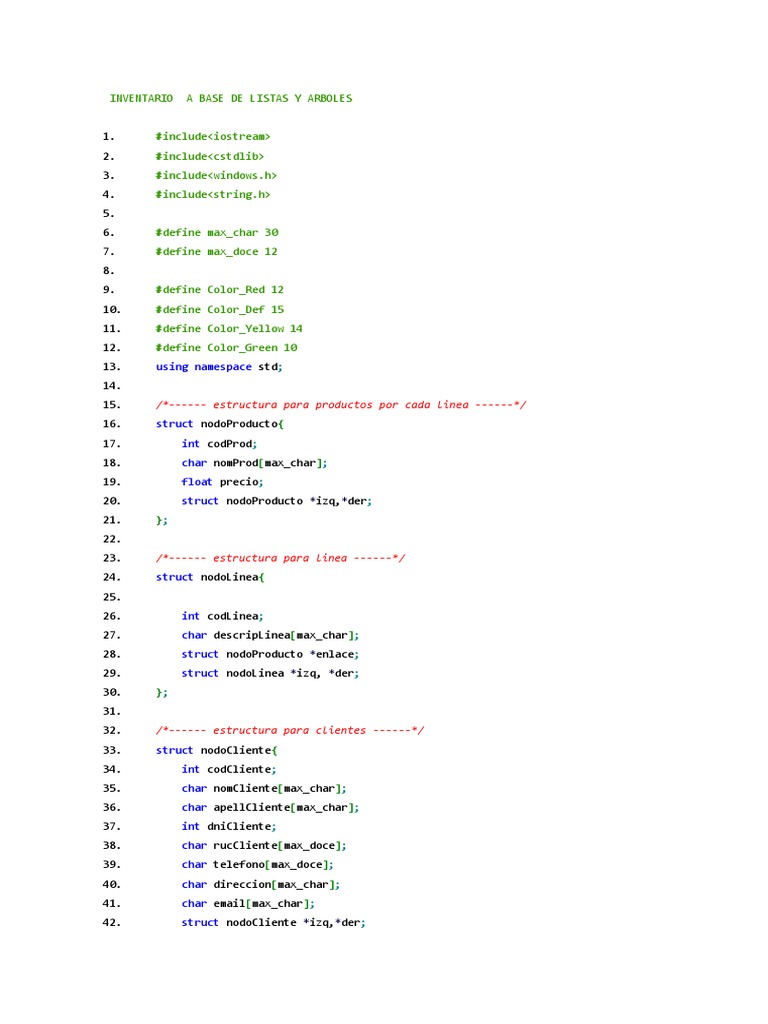768x1024 pixels.
Task: Select comment estructura para linea
Action: (x=280, y=558)
